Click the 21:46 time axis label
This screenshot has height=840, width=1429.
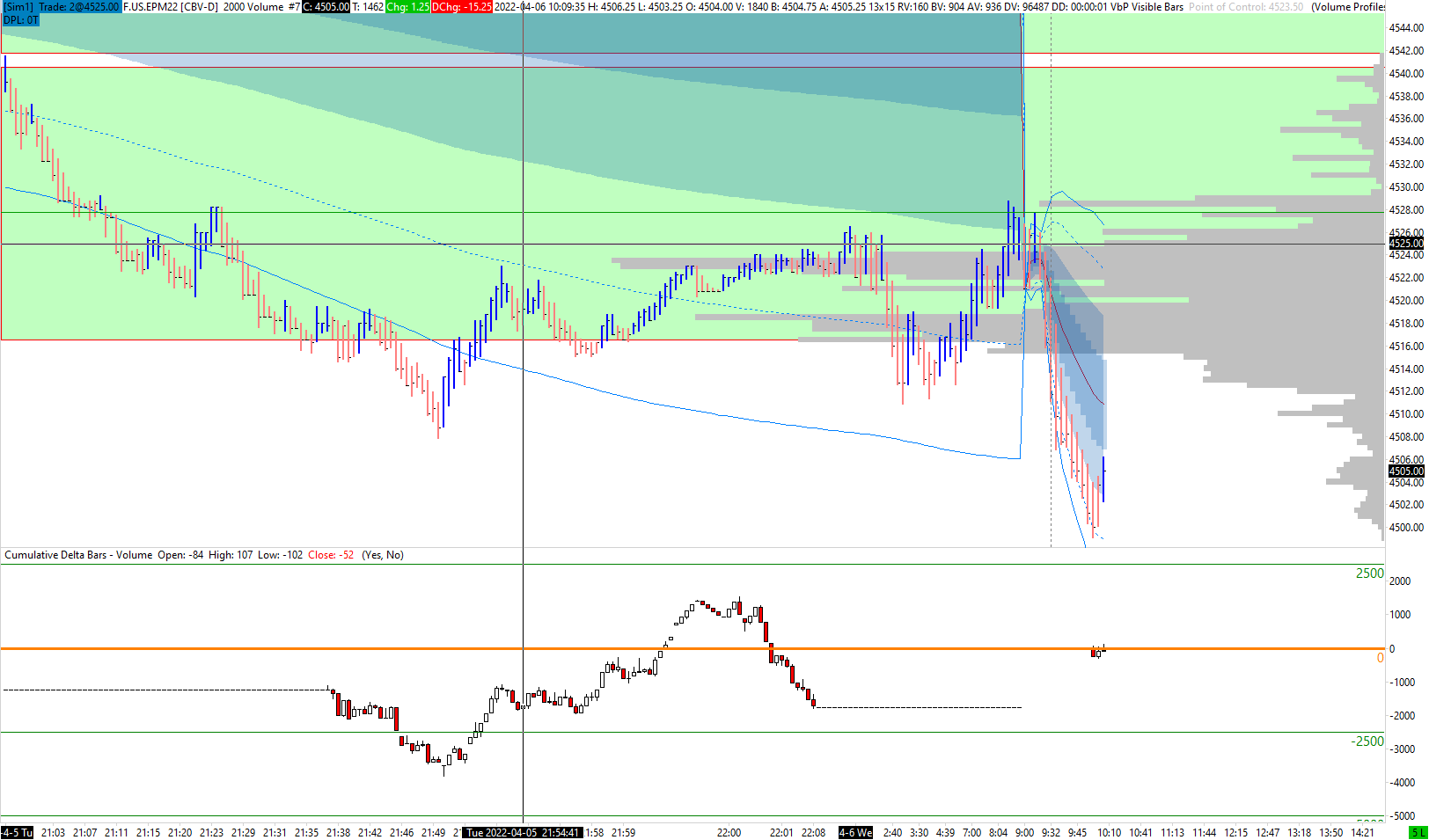[x=401, y=833]
